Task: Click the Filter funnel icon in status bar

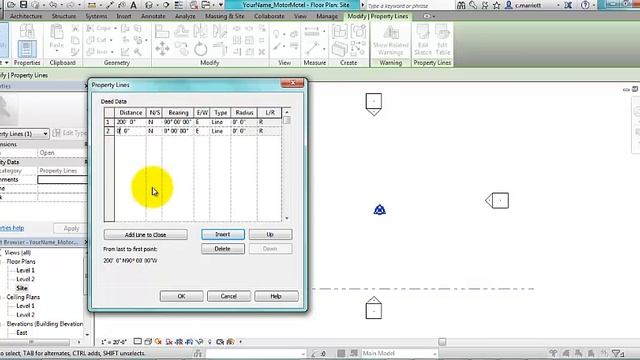Action: 616,353
